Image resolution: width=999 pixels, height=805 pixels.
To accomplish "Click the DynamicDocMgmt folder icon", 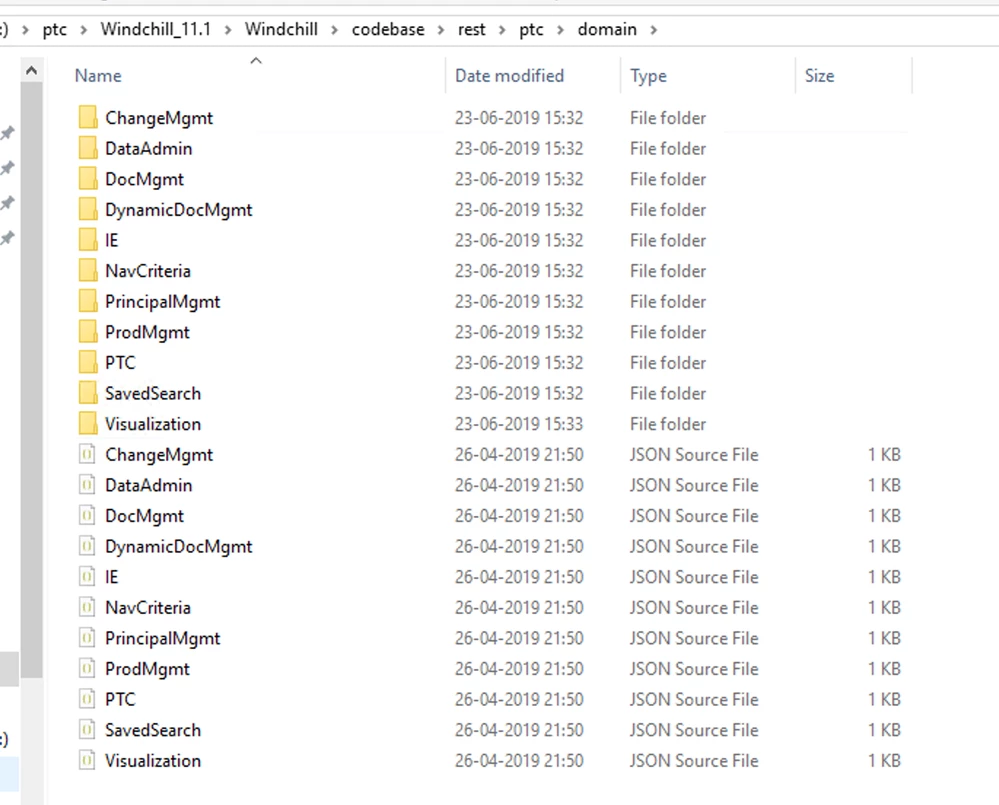I will click(x=88, y=209).
